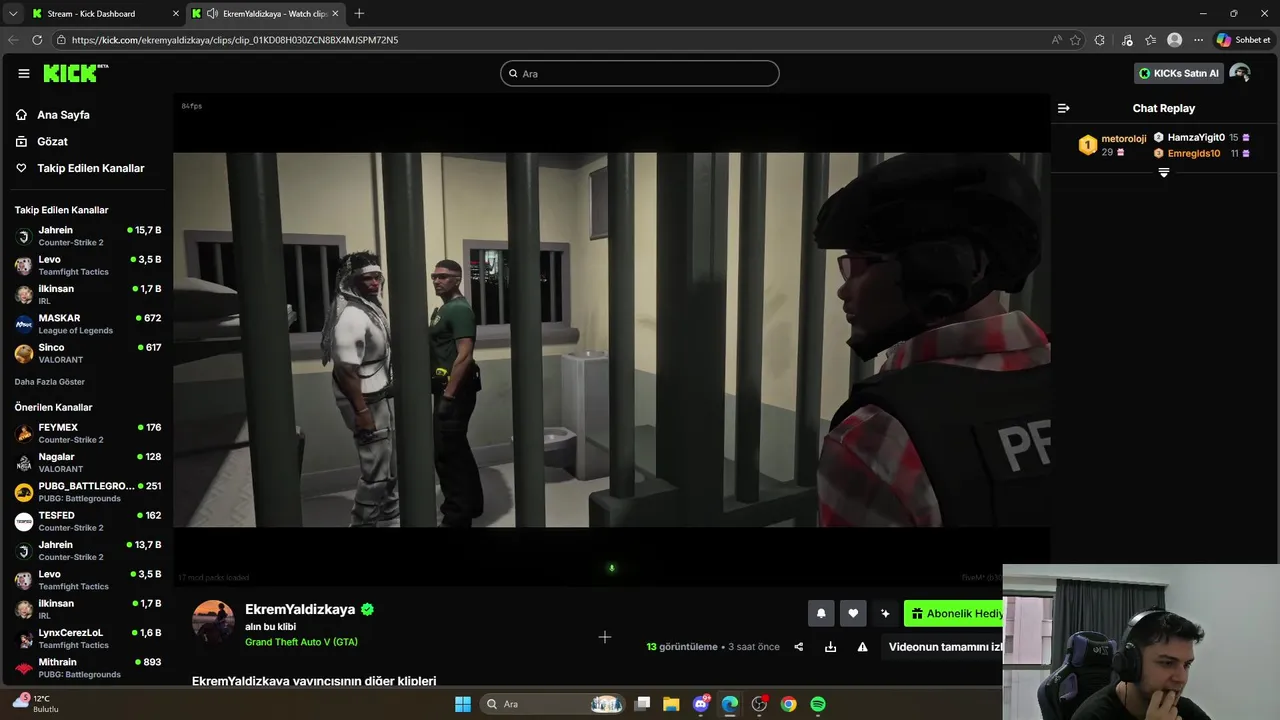Open a new browser tab

359,13
